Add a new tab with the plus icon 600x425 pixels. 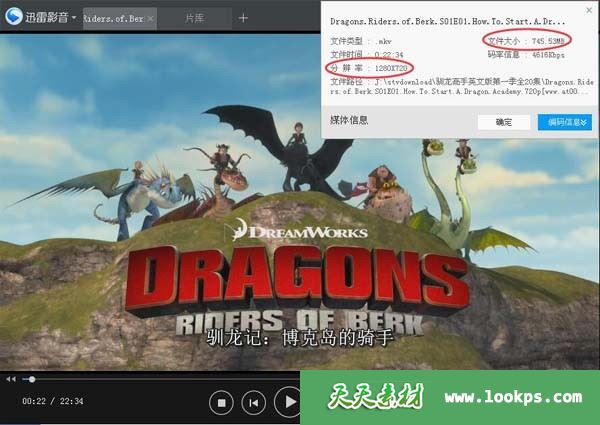click(x=242, y=18)
